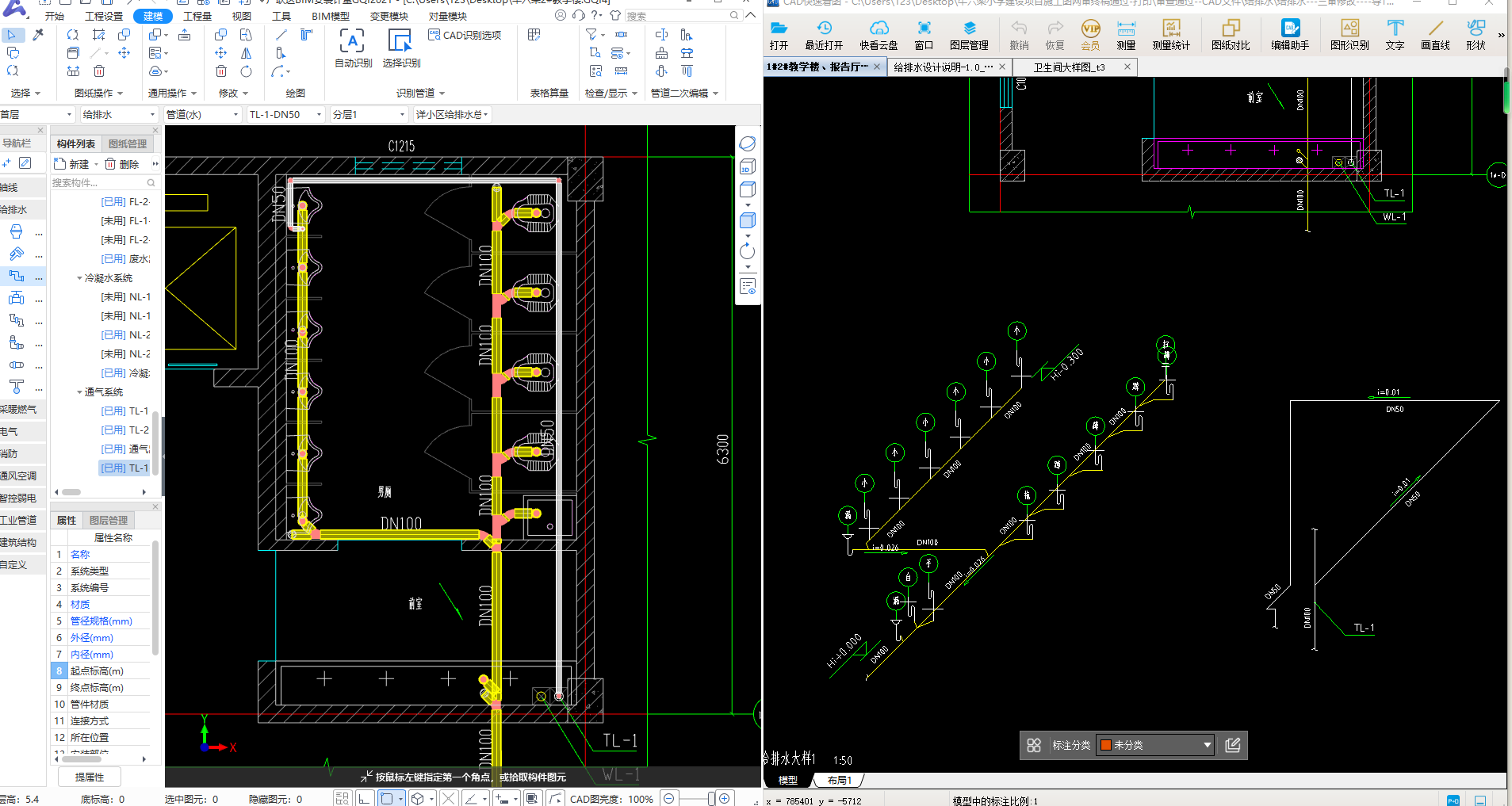Viewport: 1512px width, 806px height.
Task: Click the rotate tool in 修改 group
Action: click(247, 71)
